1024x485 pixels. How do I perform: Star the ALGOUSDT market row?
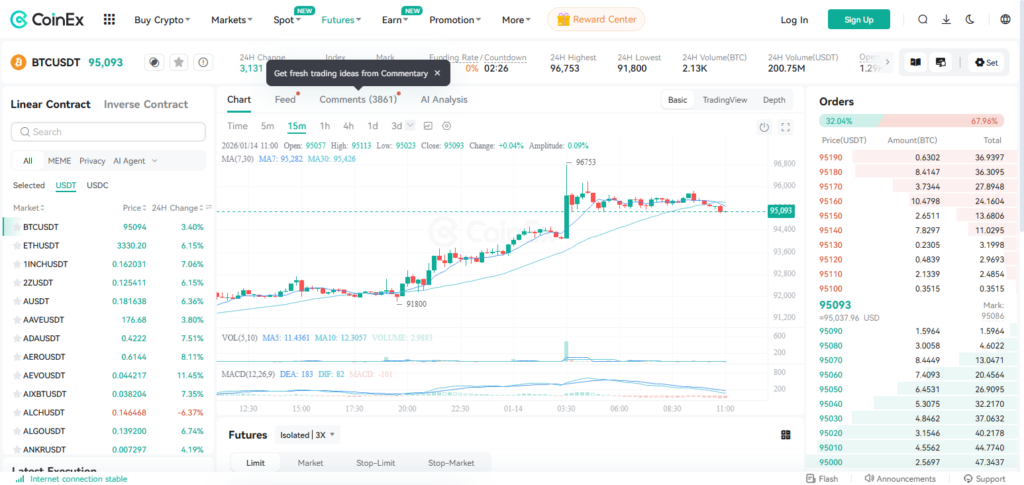[x=16, y=431]
